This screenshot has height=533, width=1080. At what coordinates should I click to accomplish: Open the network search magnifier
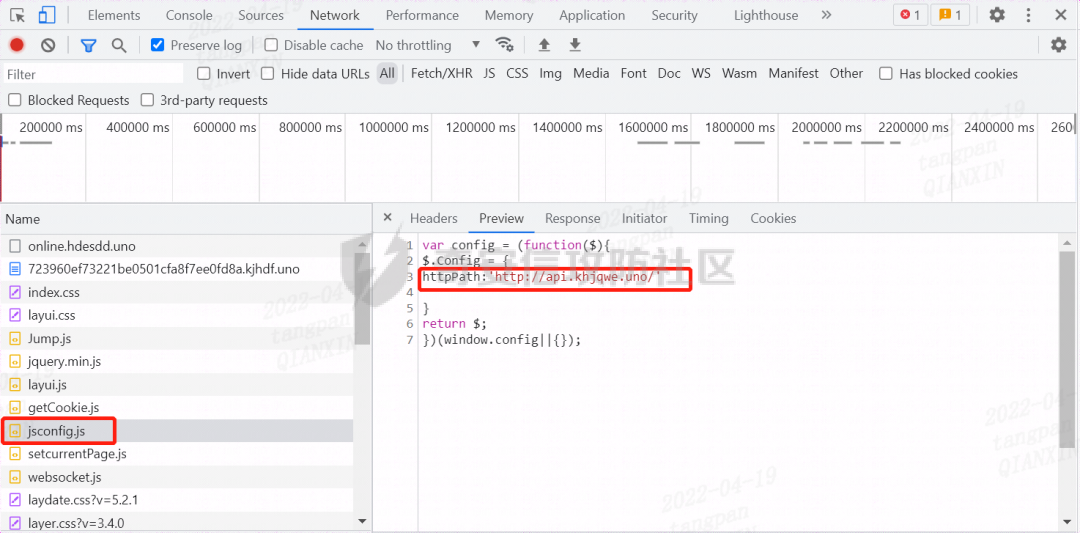point(119,45)
